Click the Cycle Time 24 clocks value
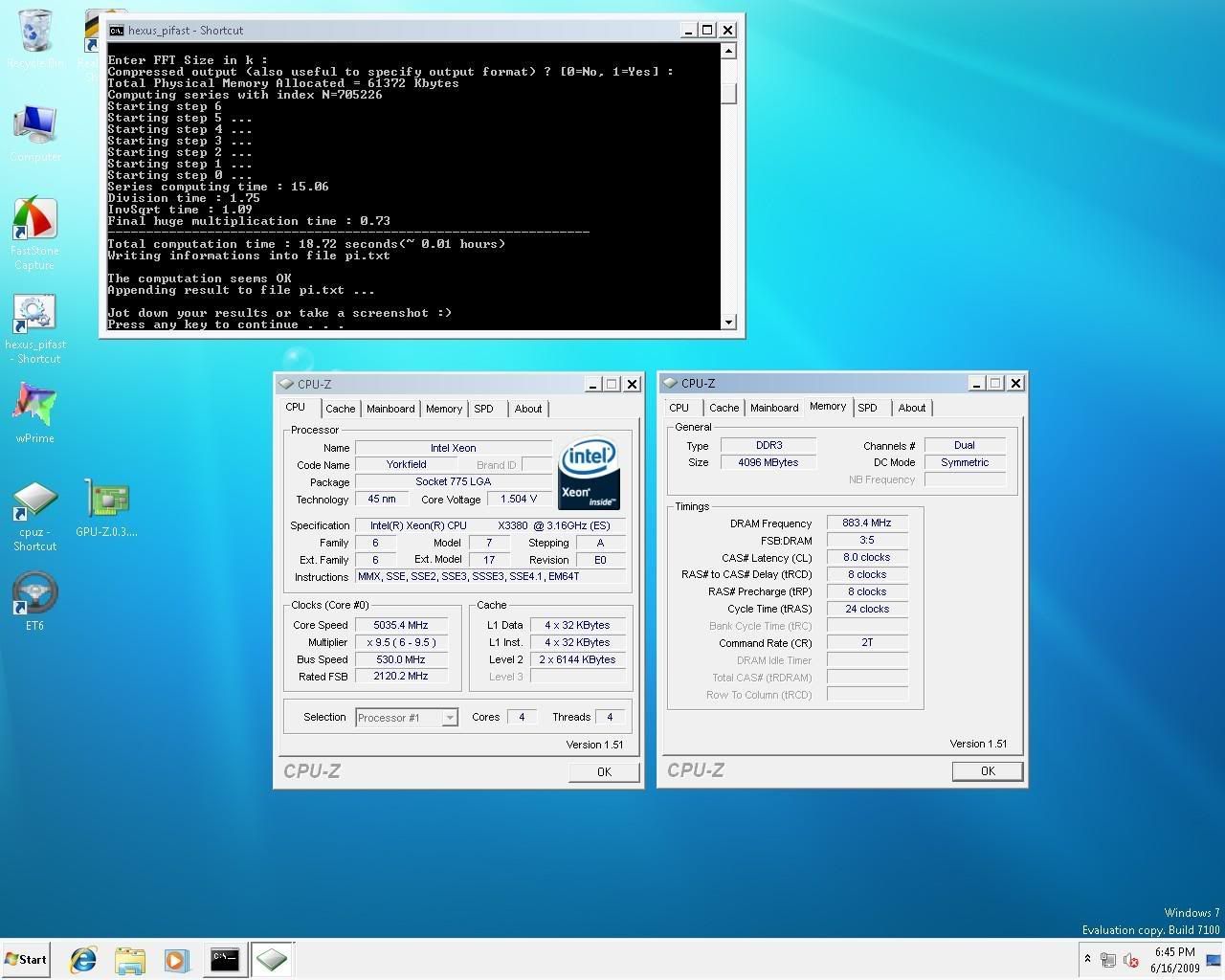 [867, 609]
